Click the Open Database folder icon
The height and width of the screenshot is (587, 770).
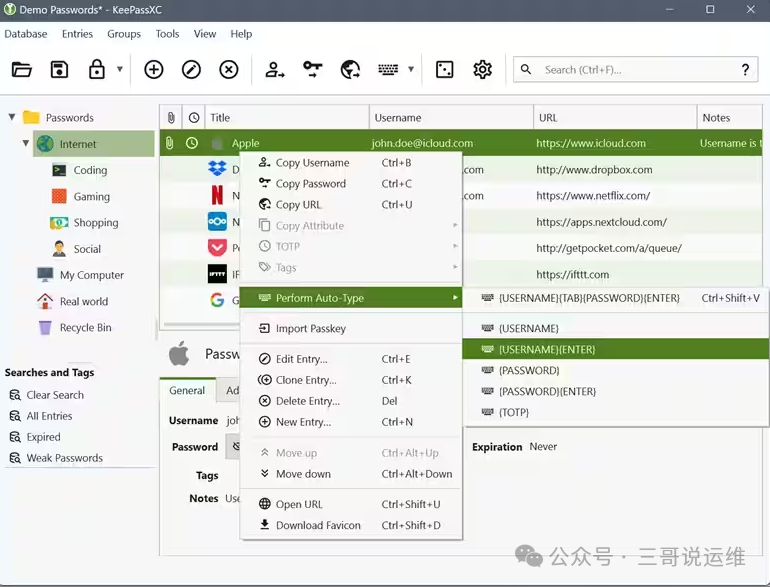tap(22, 69)
